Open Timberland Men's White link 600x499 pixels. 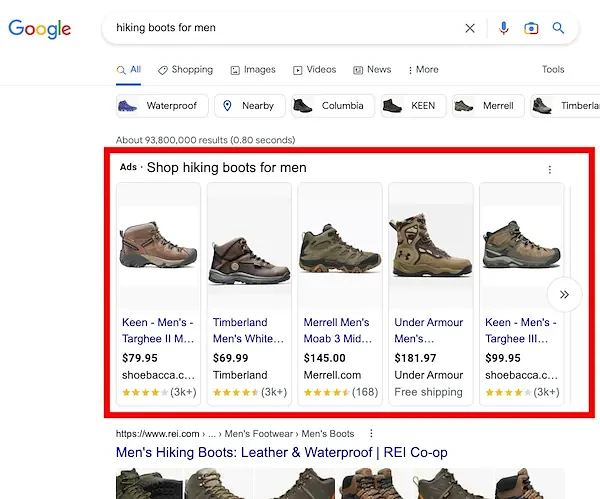(248, 330)
